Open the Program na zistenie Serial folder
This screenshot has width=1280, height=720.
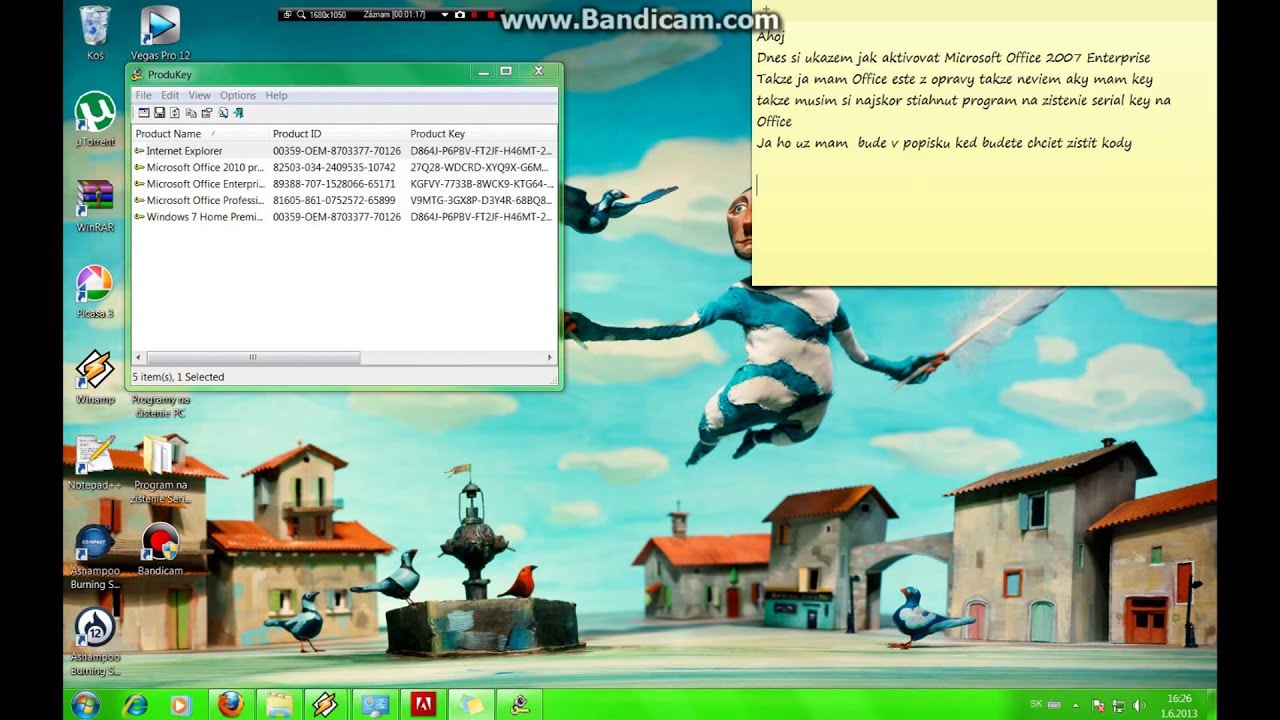pyautogui.click(x=160, y=468)
